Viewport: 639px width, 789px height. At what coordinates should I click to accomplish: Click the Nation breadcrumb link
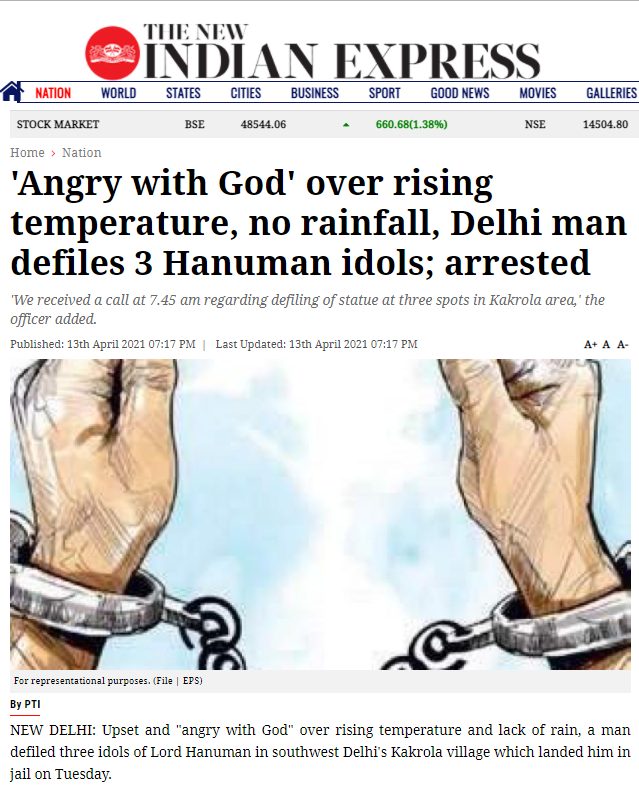82,152
